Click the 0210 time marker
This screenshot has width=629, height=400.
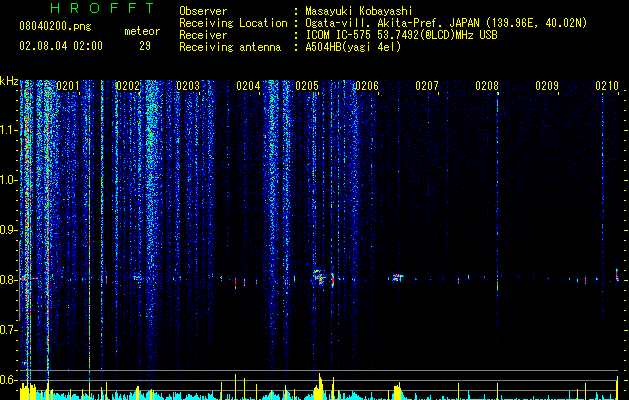click(x=607, y=85)
